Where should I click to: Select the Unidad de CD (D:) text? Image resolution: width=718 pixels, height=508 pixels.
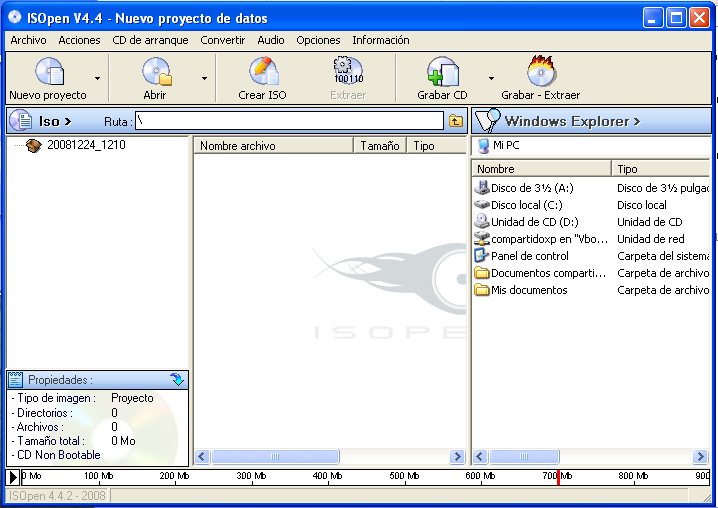pyautogui.click(x=534, y=222)
